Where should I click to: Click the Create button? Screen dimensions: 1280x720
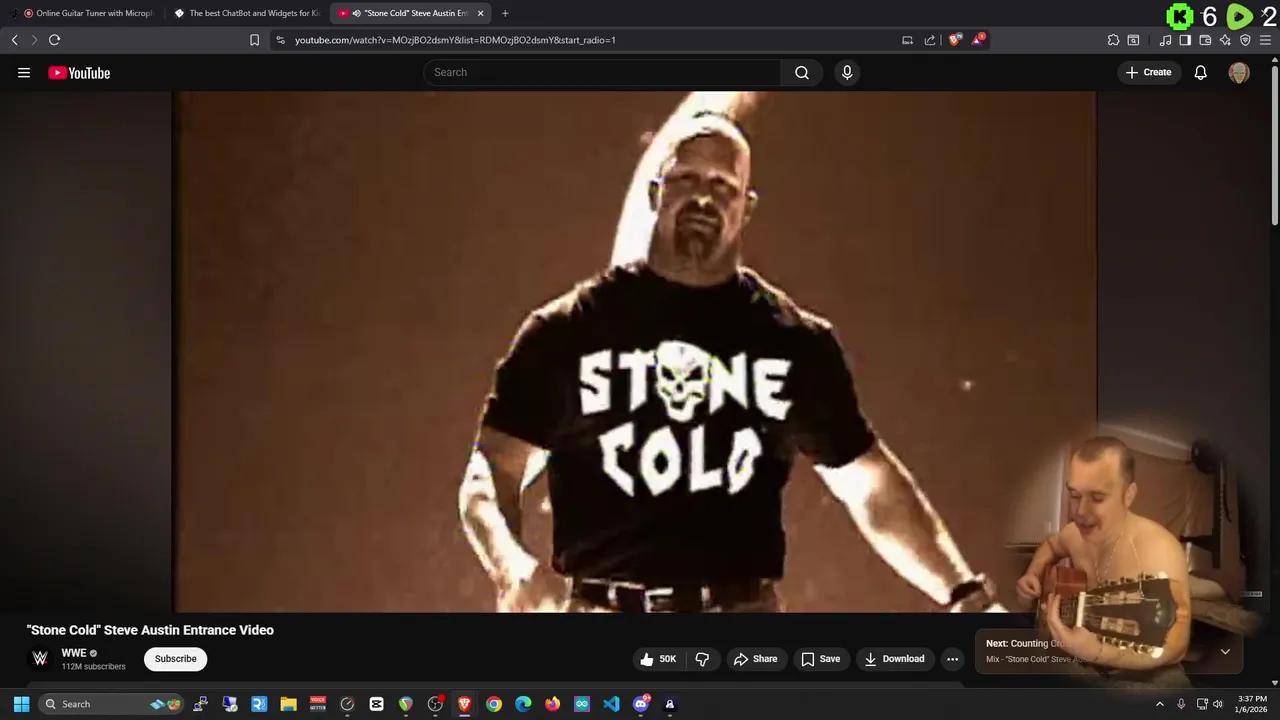[x=1149, y=72]
